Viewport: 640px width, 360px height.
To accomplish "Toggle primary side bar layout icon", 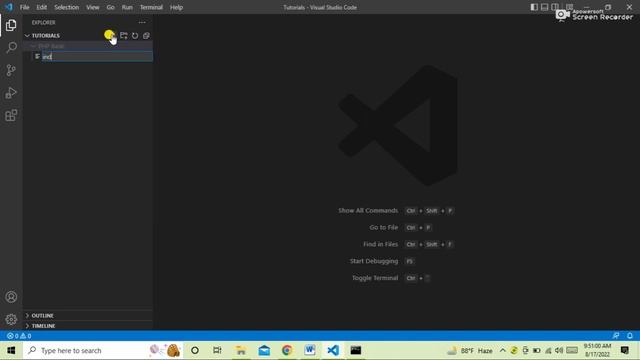I will pyautogui.click(x=534, y=7).
